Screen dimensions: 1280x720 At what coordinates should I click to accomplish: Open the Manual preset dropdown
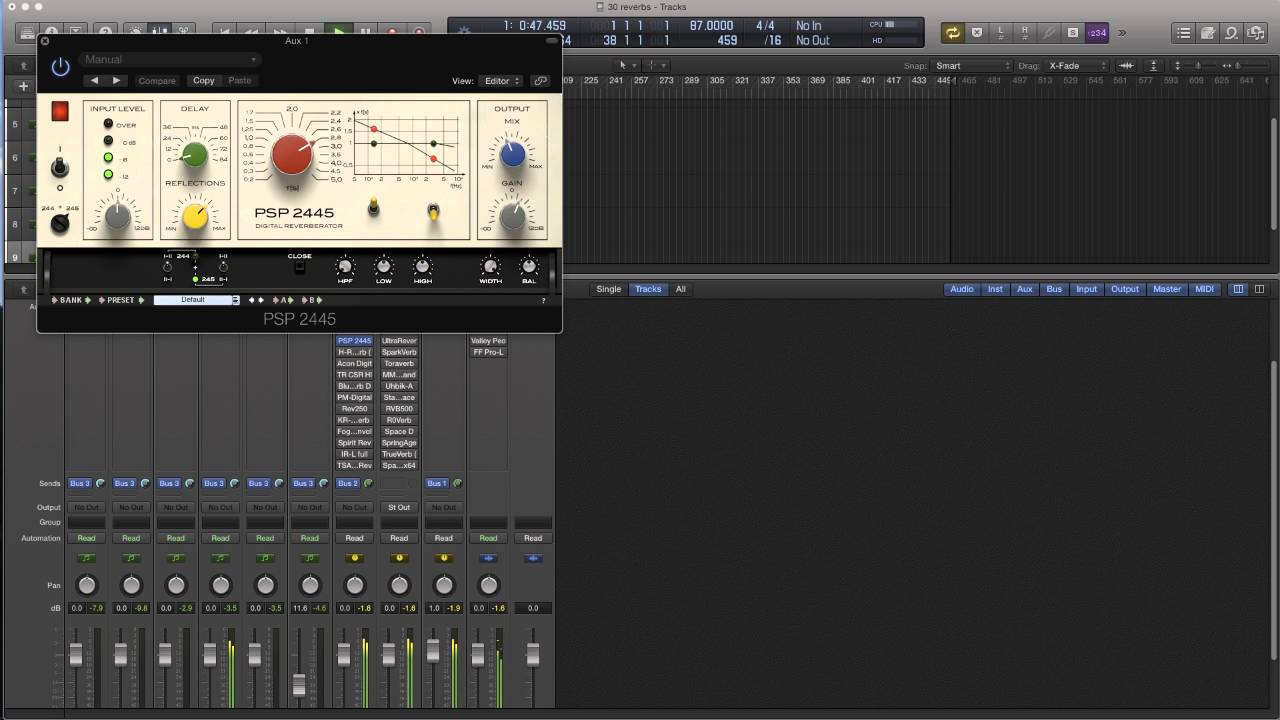coord(170,60)
